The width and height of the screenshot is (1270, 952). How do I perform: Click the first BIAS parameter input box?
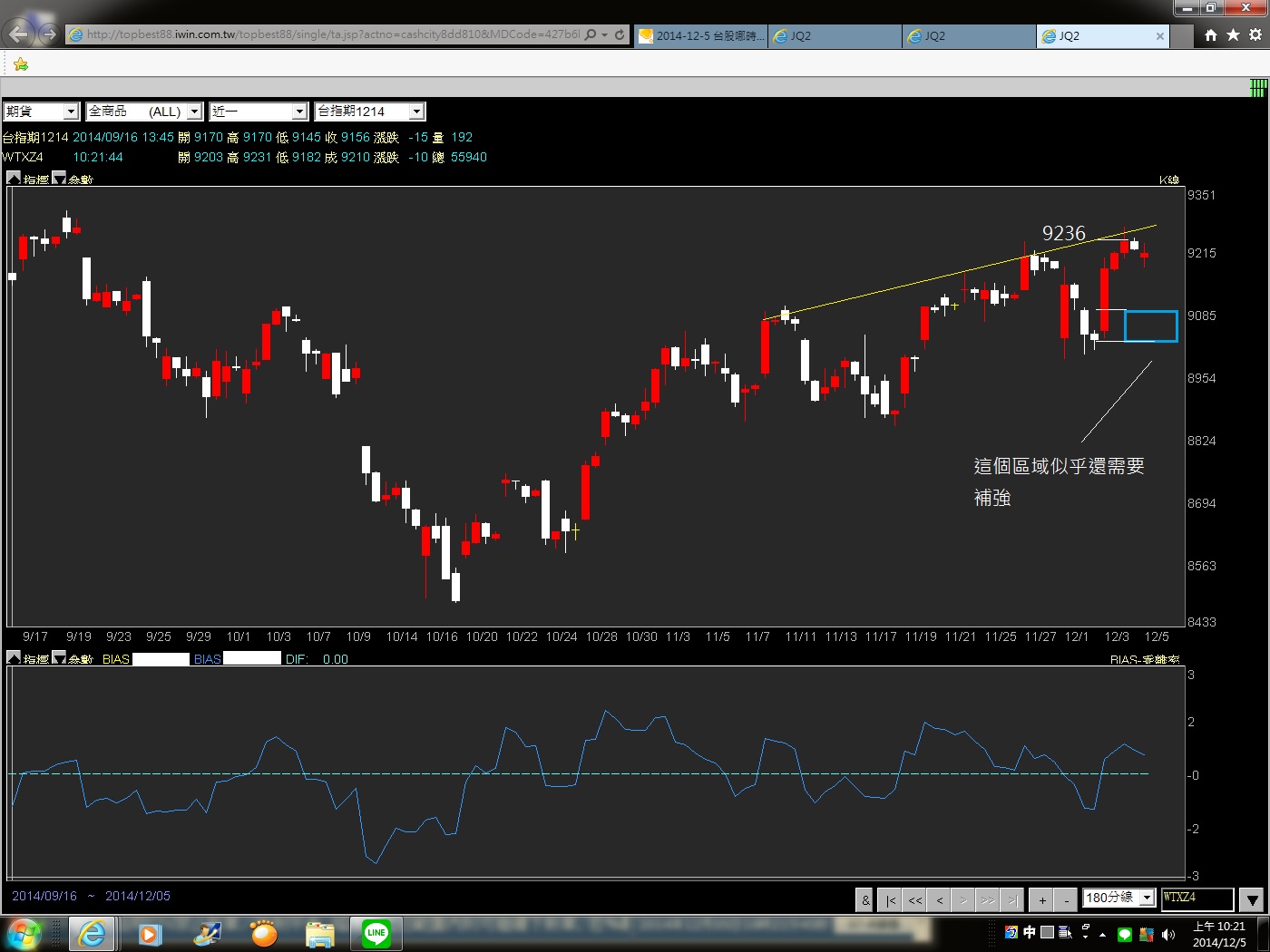[x=161, y=658]
